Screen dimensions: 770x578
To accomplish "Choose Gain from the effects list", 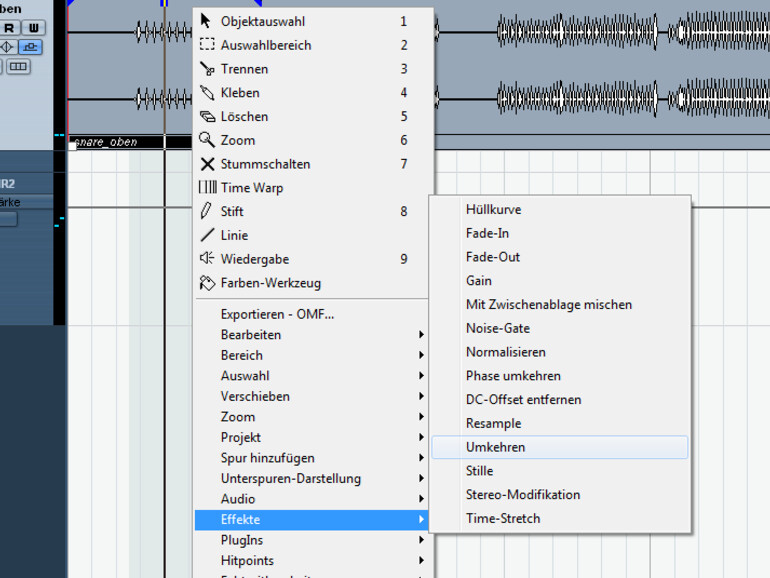I will [560, 281].
